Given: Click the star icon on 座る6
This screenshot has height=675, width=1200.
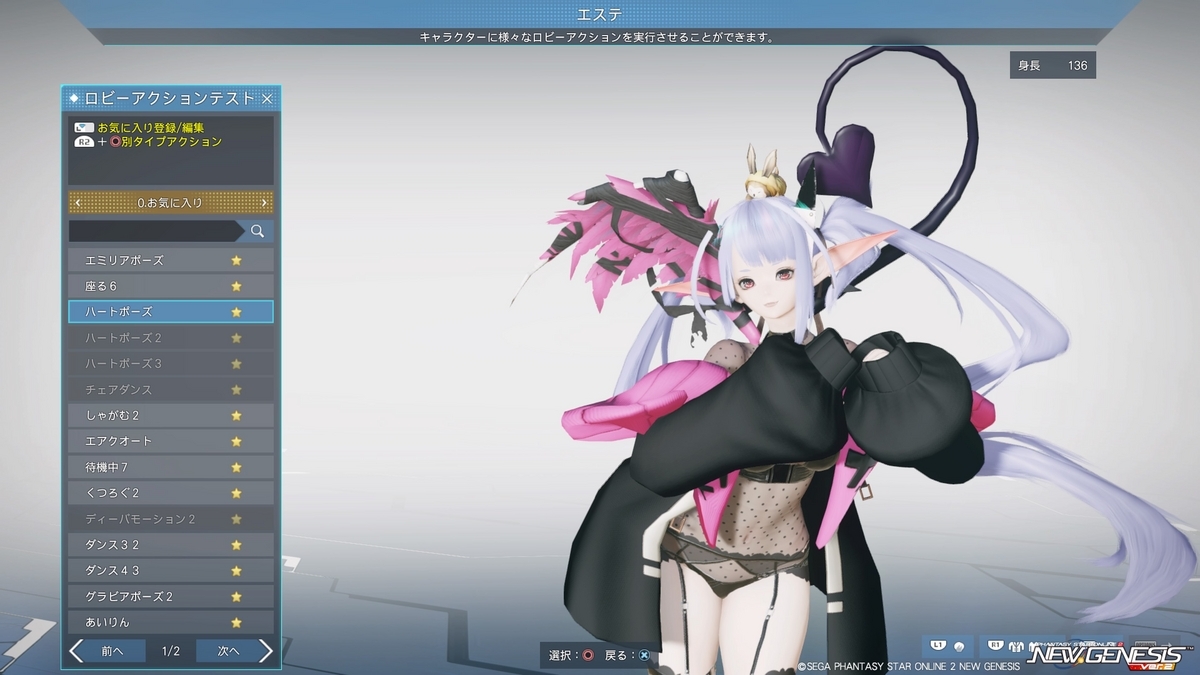Looking at the screenshot, I should (236, 286).
